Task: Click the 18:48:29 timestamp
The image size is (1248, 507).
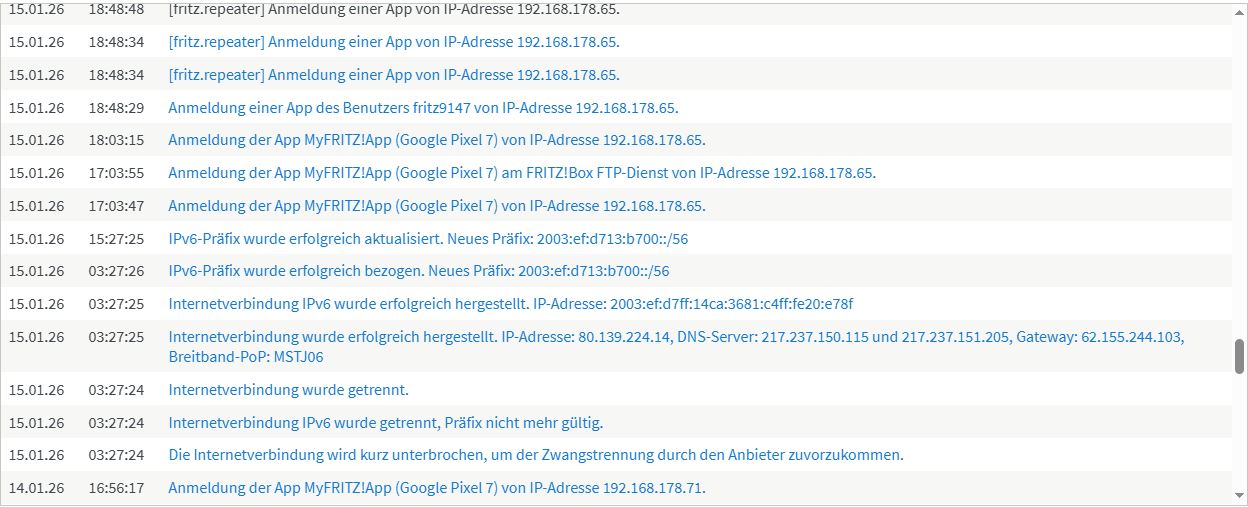Action: point(116,108)
